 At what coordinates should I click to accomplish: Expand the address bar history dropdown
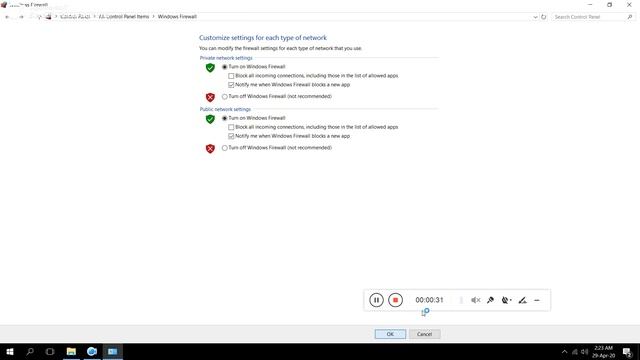coord(535,17)
